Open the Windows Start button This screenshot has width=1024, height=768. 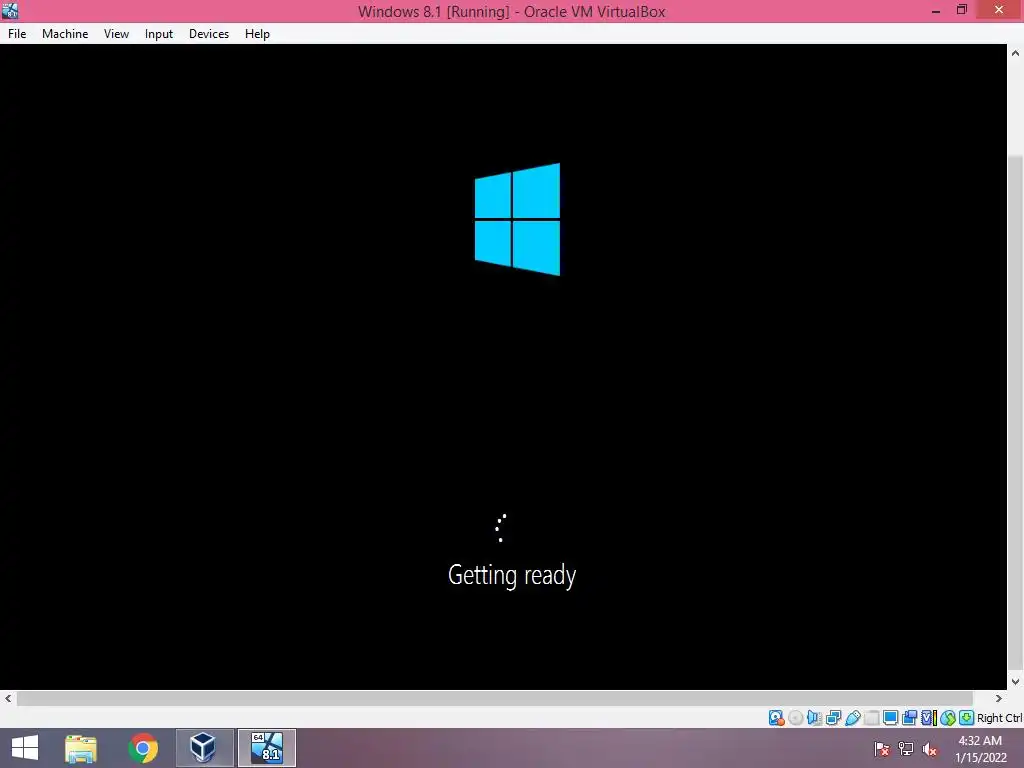25,748
